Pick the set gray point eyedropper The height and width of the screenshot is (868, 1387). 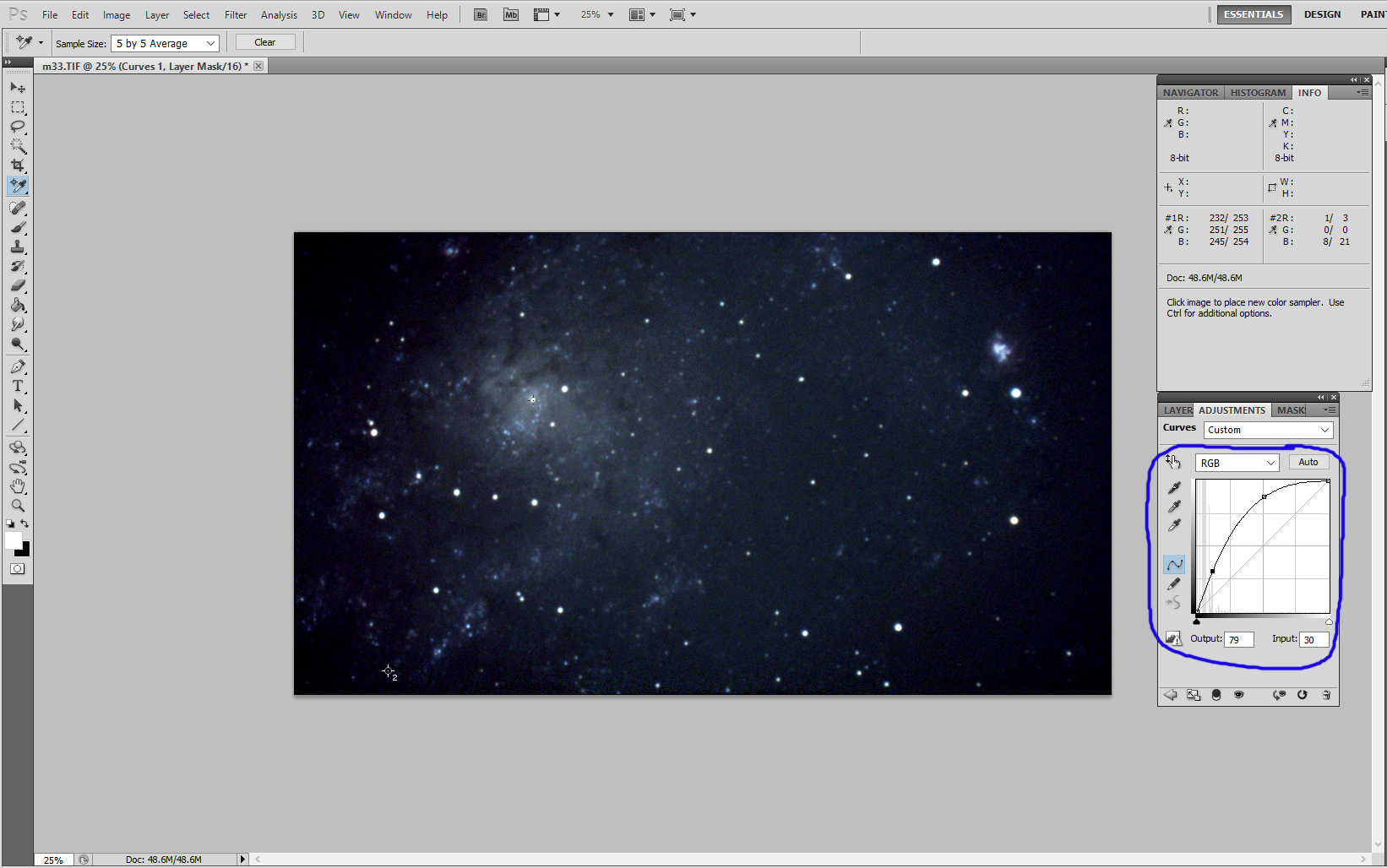point(1174,507)
